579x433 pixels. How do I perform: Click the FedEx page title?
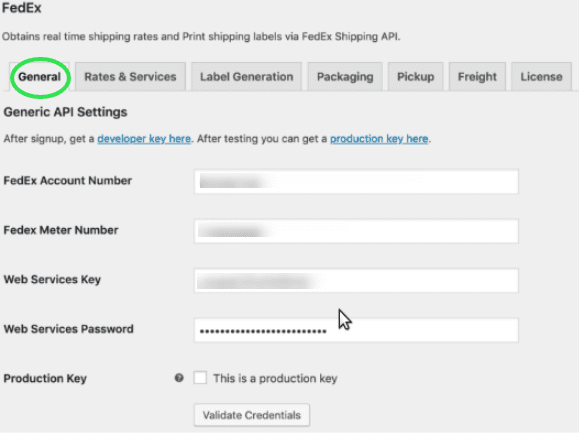[21, 8]
